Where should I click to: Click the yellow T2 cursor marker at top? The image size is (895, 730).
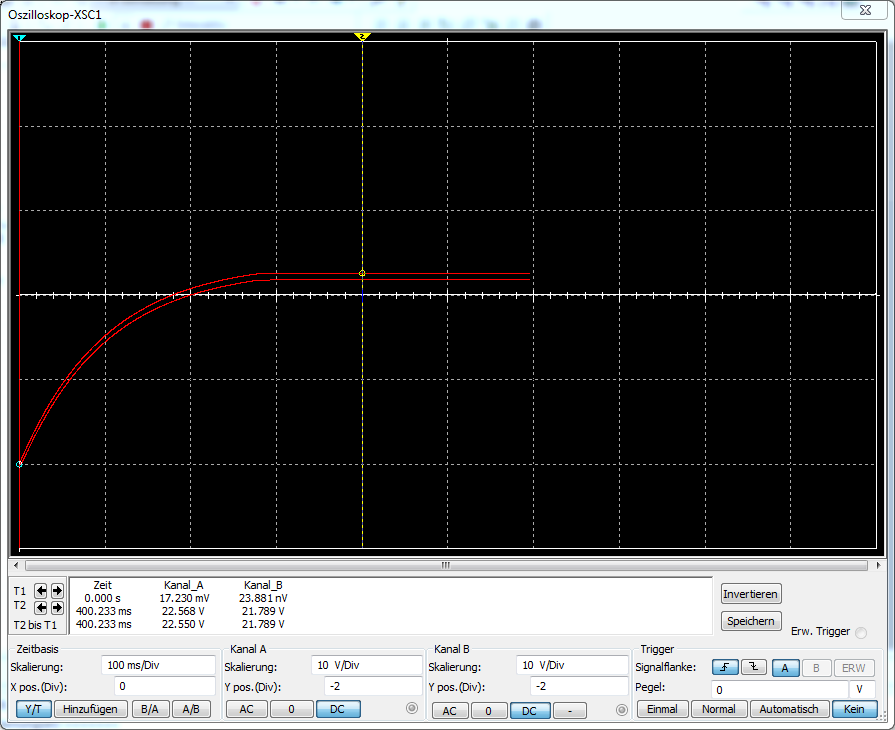pyautogui.click(x=362, y=37)
